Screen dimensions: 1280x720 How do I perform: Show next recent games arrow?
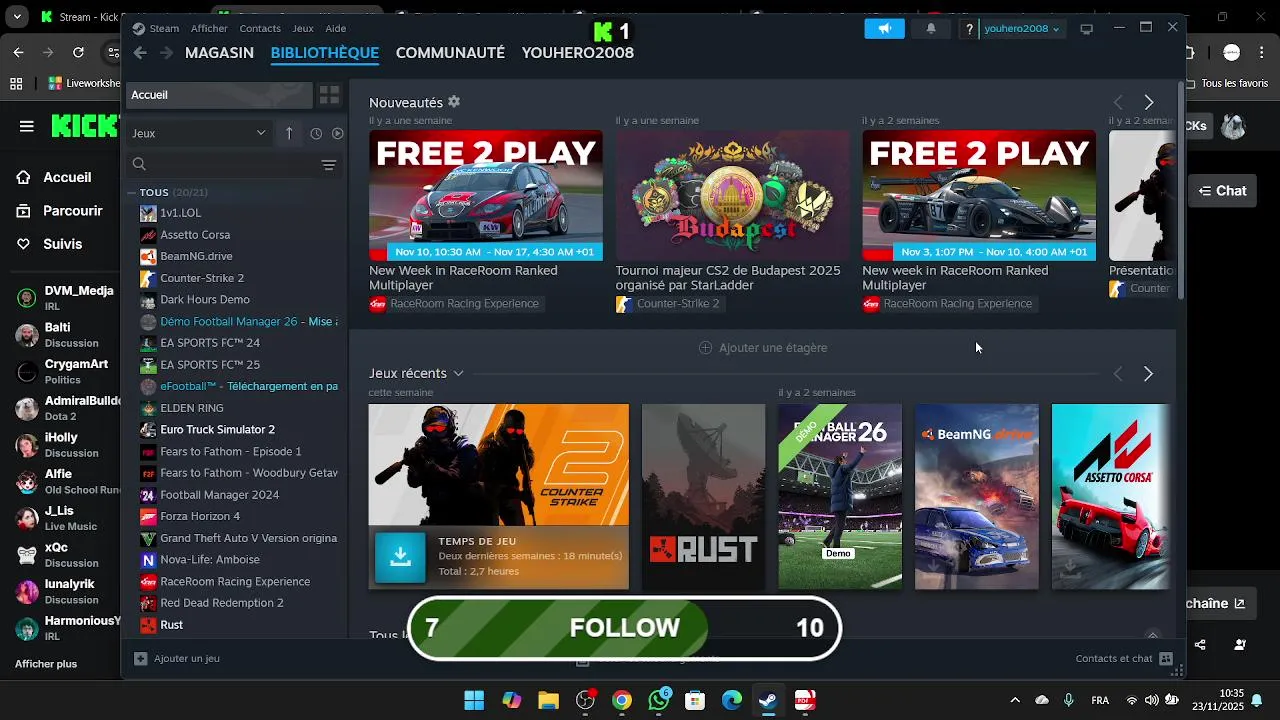1148,373
